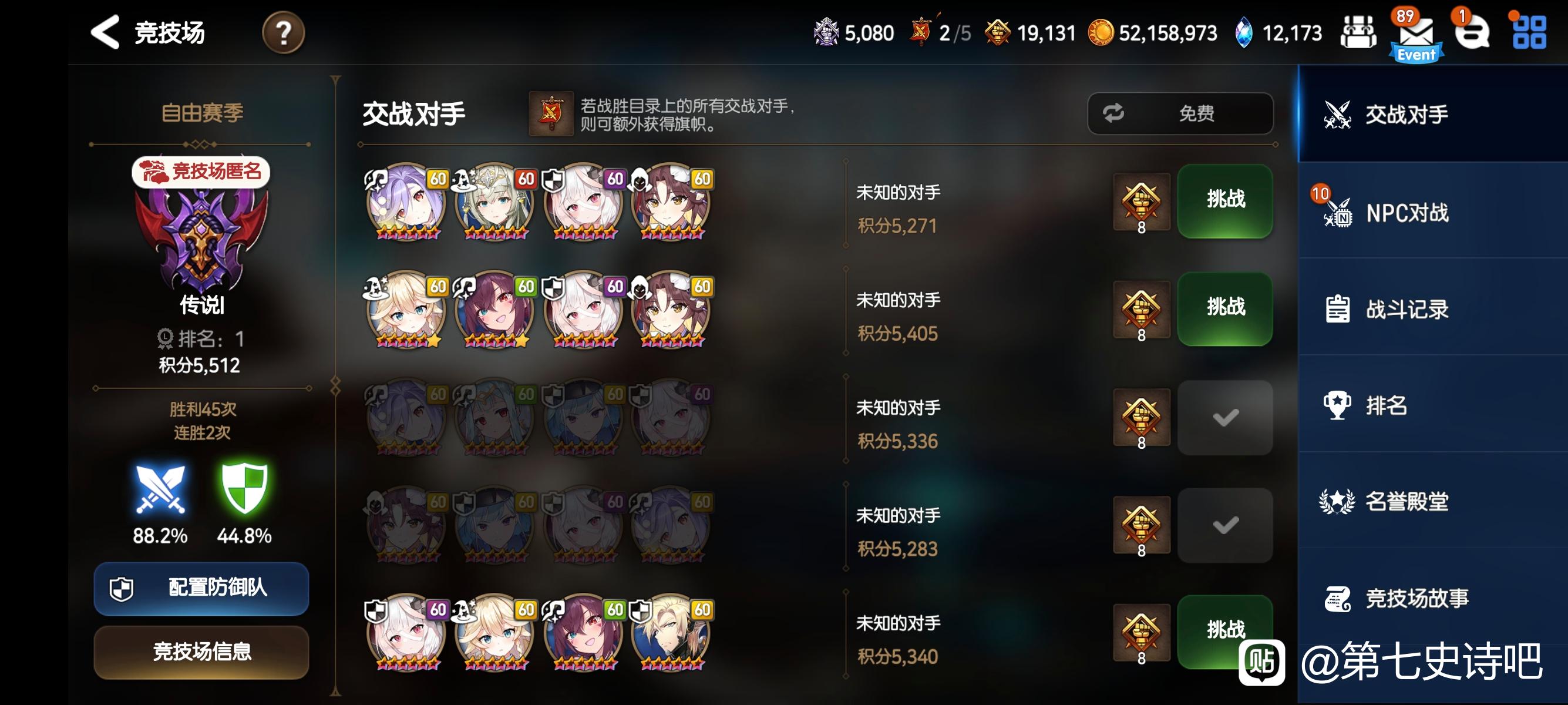The image size is (1568, 705).
Task: Click the checked box for 积分5,336 opponent
Action: (x=1224, y=418)
